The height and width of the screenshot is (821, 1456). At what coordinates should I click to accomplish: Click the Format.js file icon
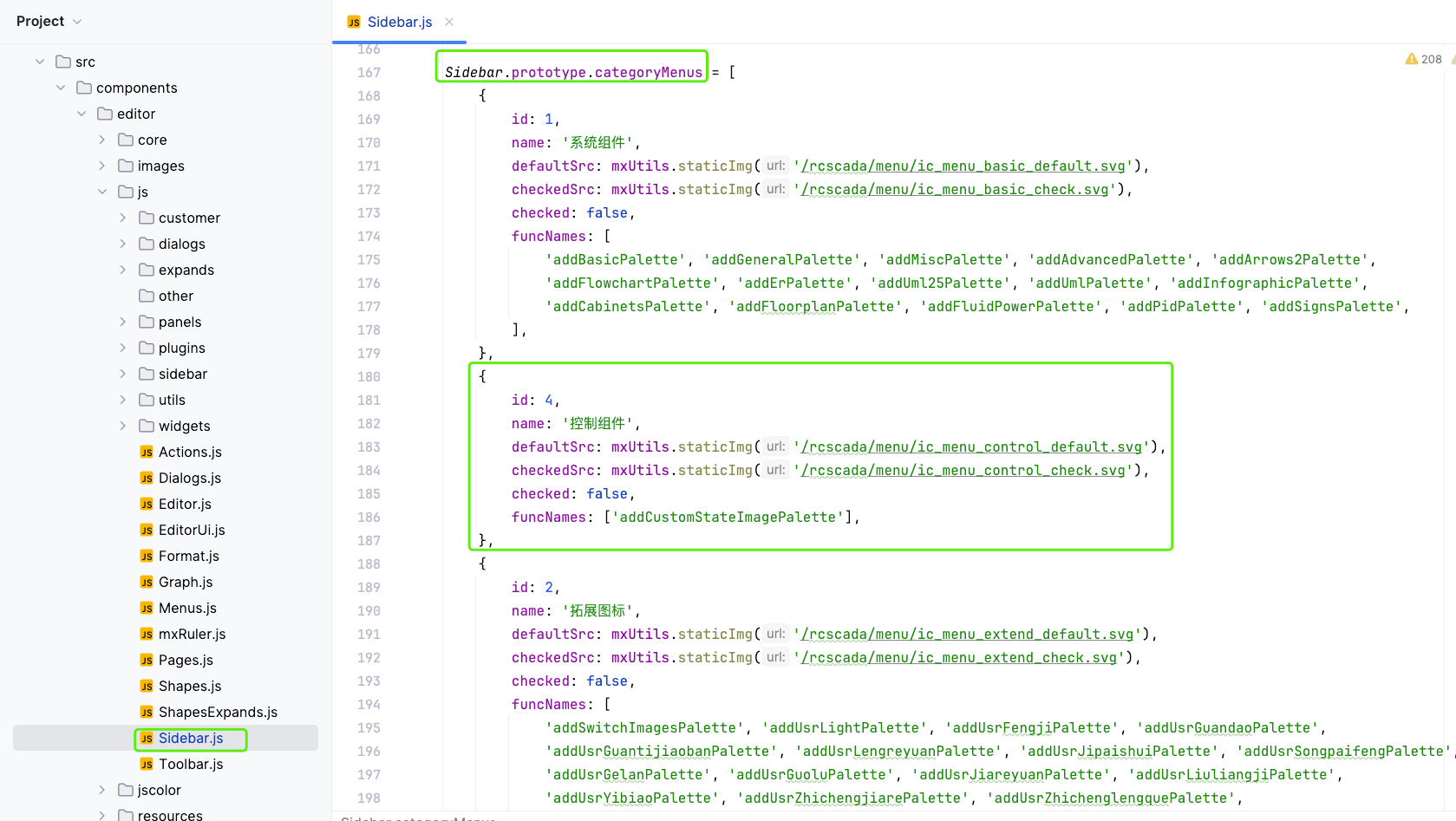[x=147, y=556]
